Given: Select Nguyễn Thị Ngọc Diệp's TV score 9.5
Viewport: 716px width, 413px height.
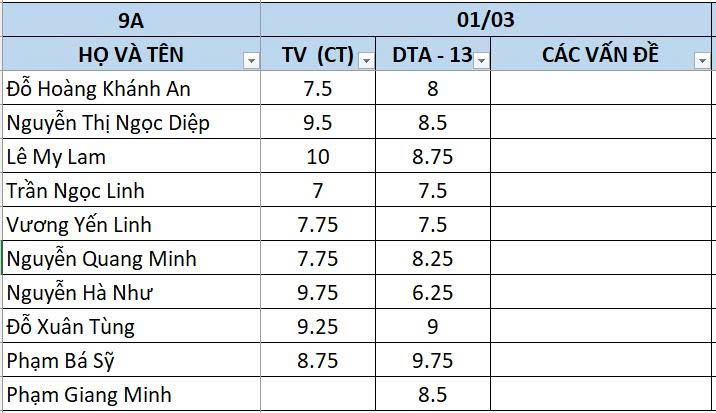Looking at the screenshot, I should coord(318,123).
